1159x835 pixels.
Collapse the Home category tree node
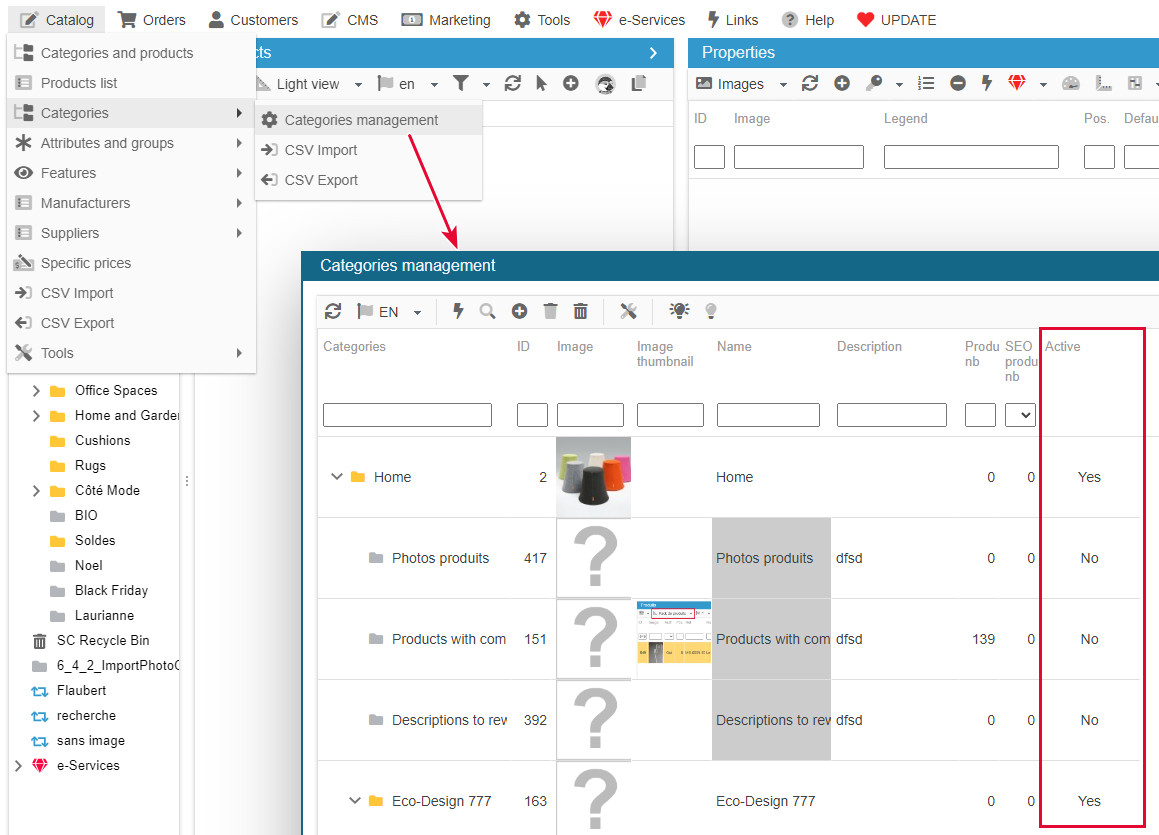point(337,477)
